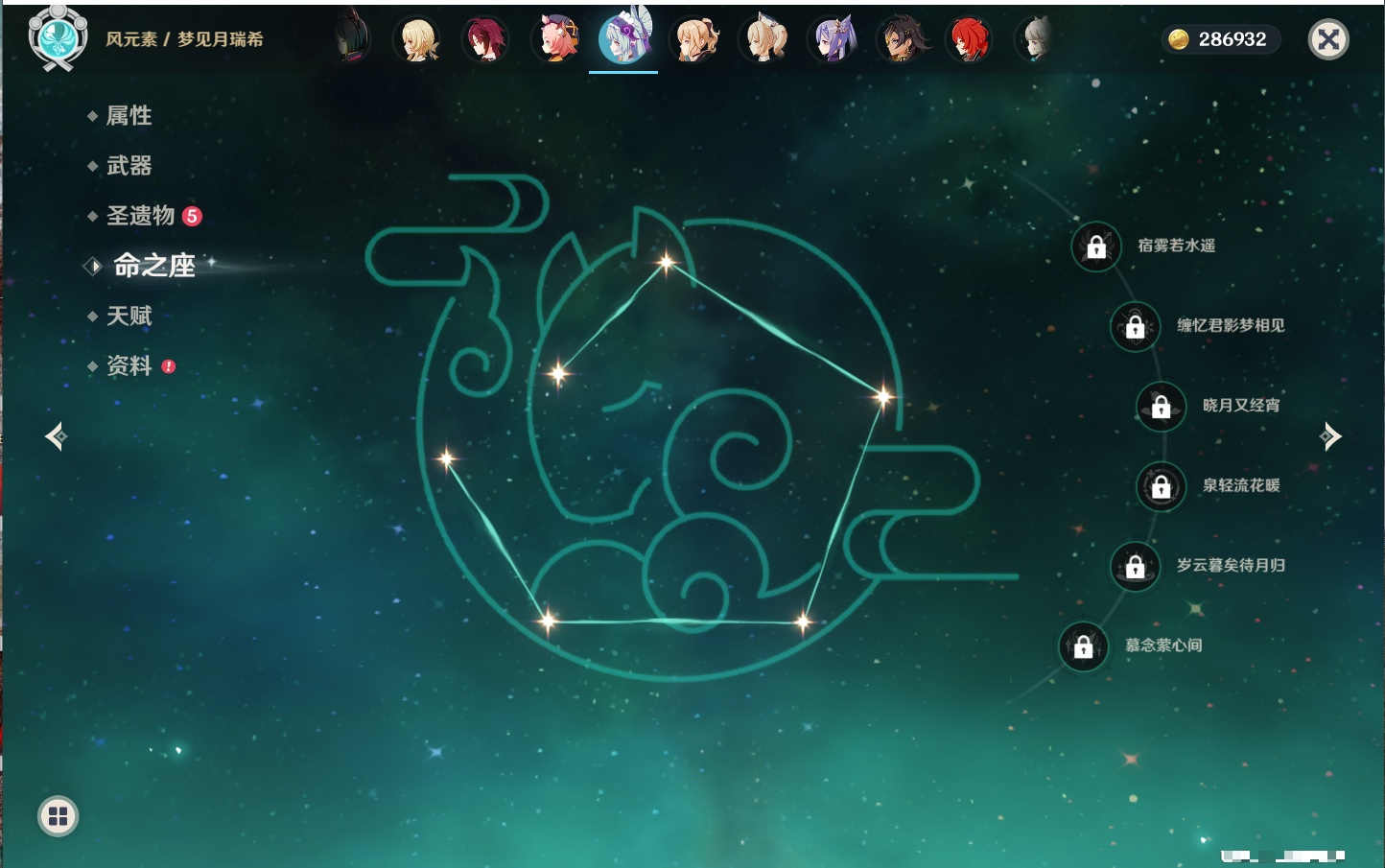Click the rightmost star of the constellation

[x=882, y=395]
